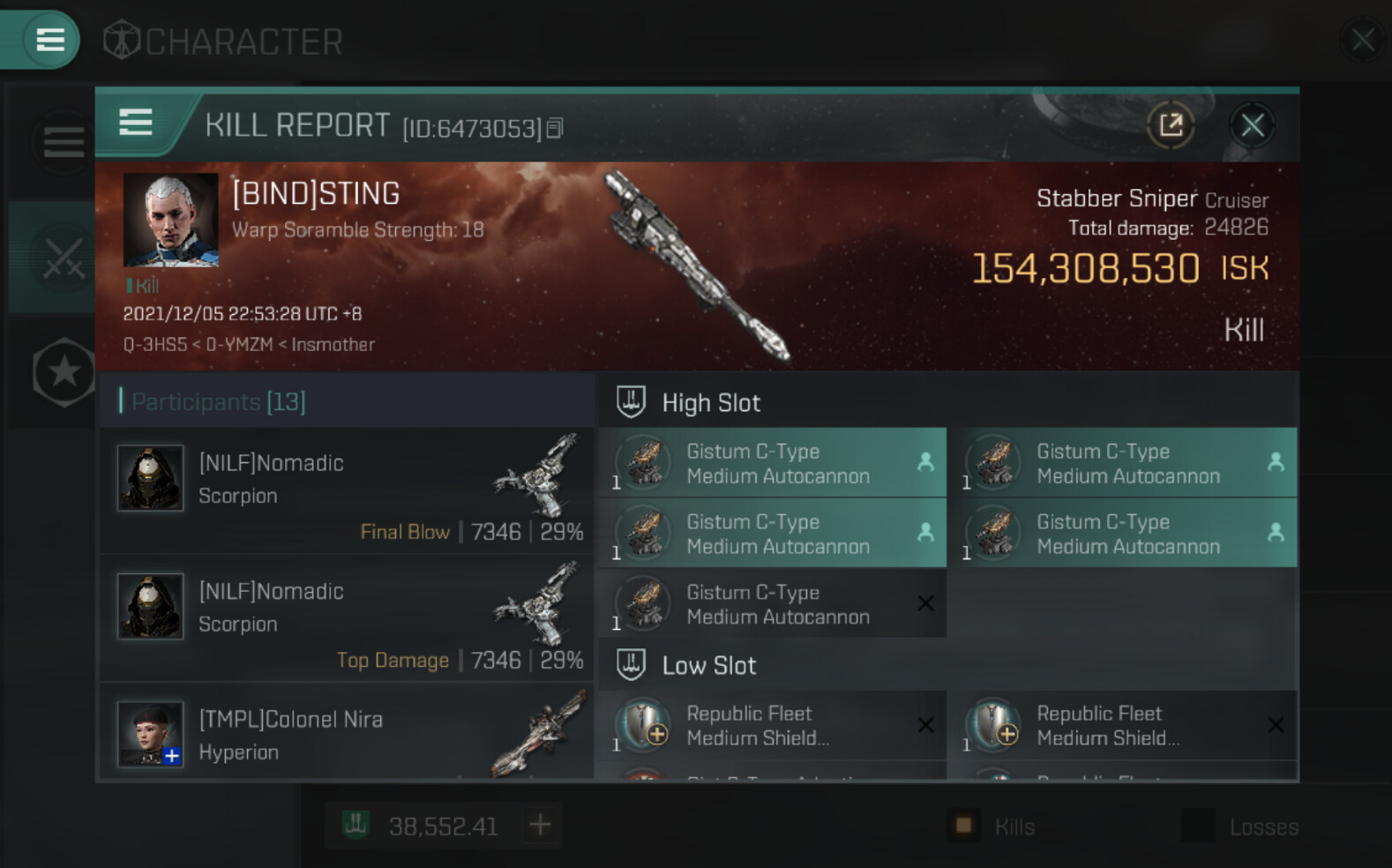Open NILF Nomadic Final Blow participant entry
Screen dimensions: 1392x868
pos(347,491)
